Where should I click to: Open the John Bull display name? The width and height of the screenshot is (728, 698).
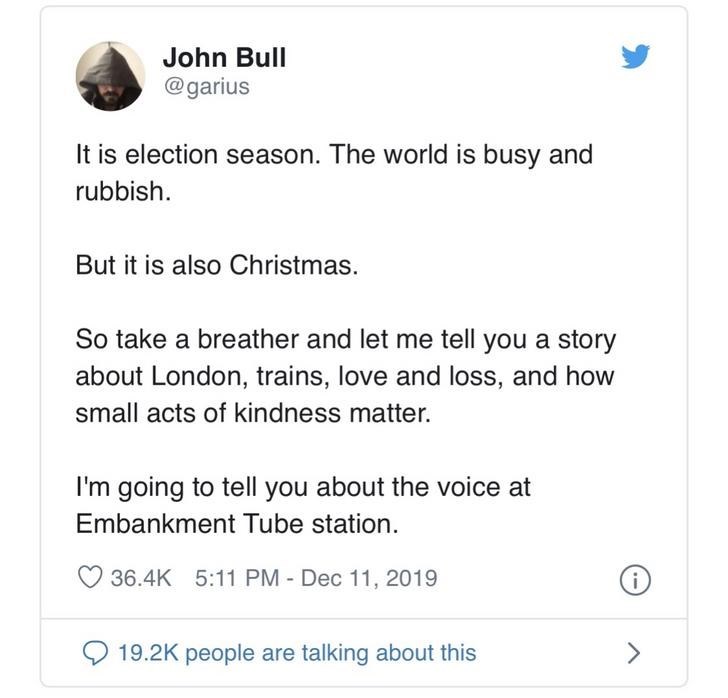[x=224, y=57]
